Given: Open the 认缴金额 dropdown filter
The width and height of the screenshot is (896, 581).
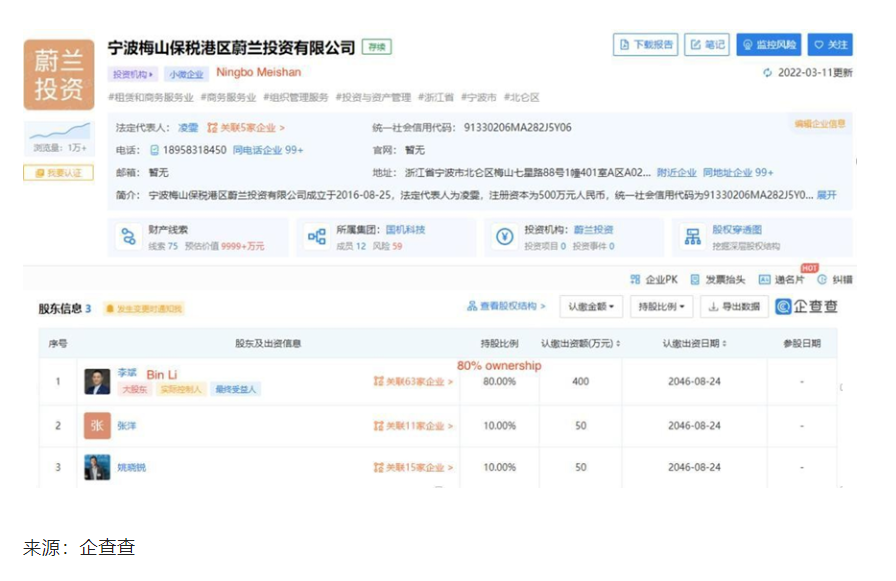Looking at the screenshot, I should point(591,307).
